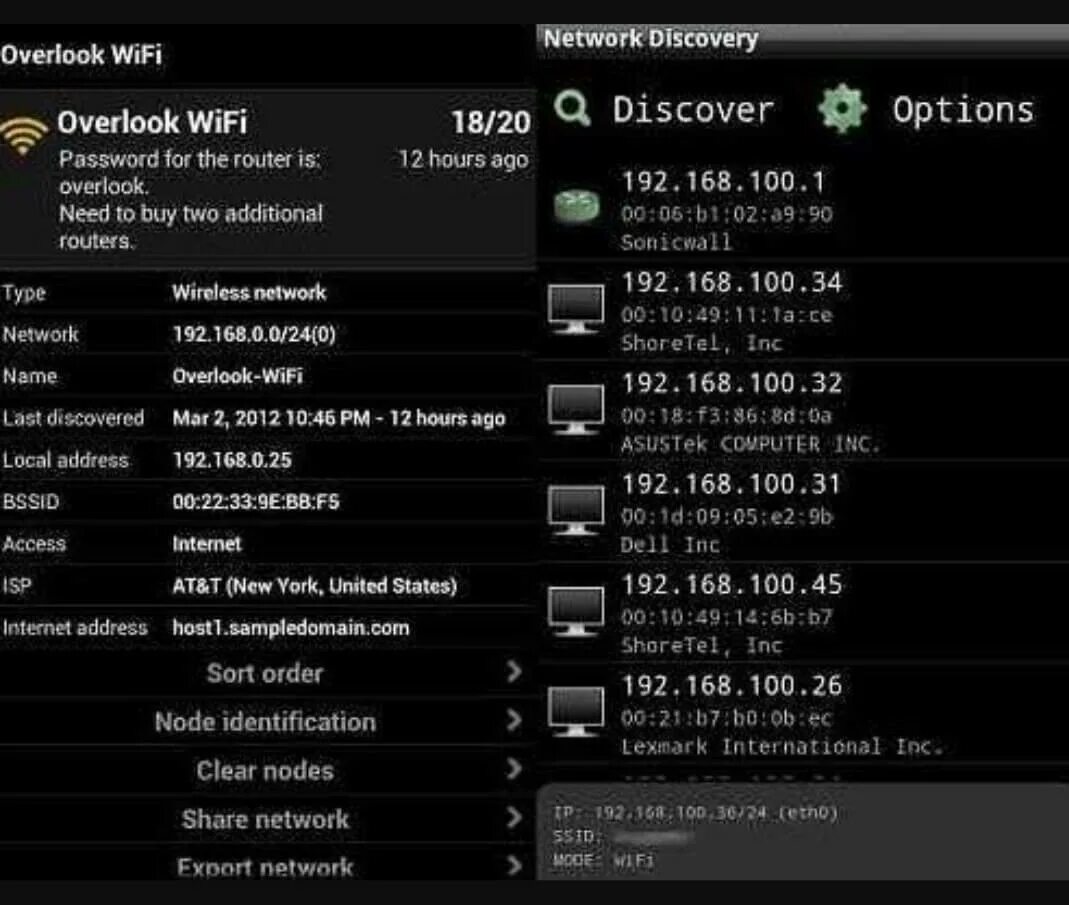This screenshot has height=905, width=1069.
Task: Select the 192.168.100.26 address text
Action: (x=732, y=685)
